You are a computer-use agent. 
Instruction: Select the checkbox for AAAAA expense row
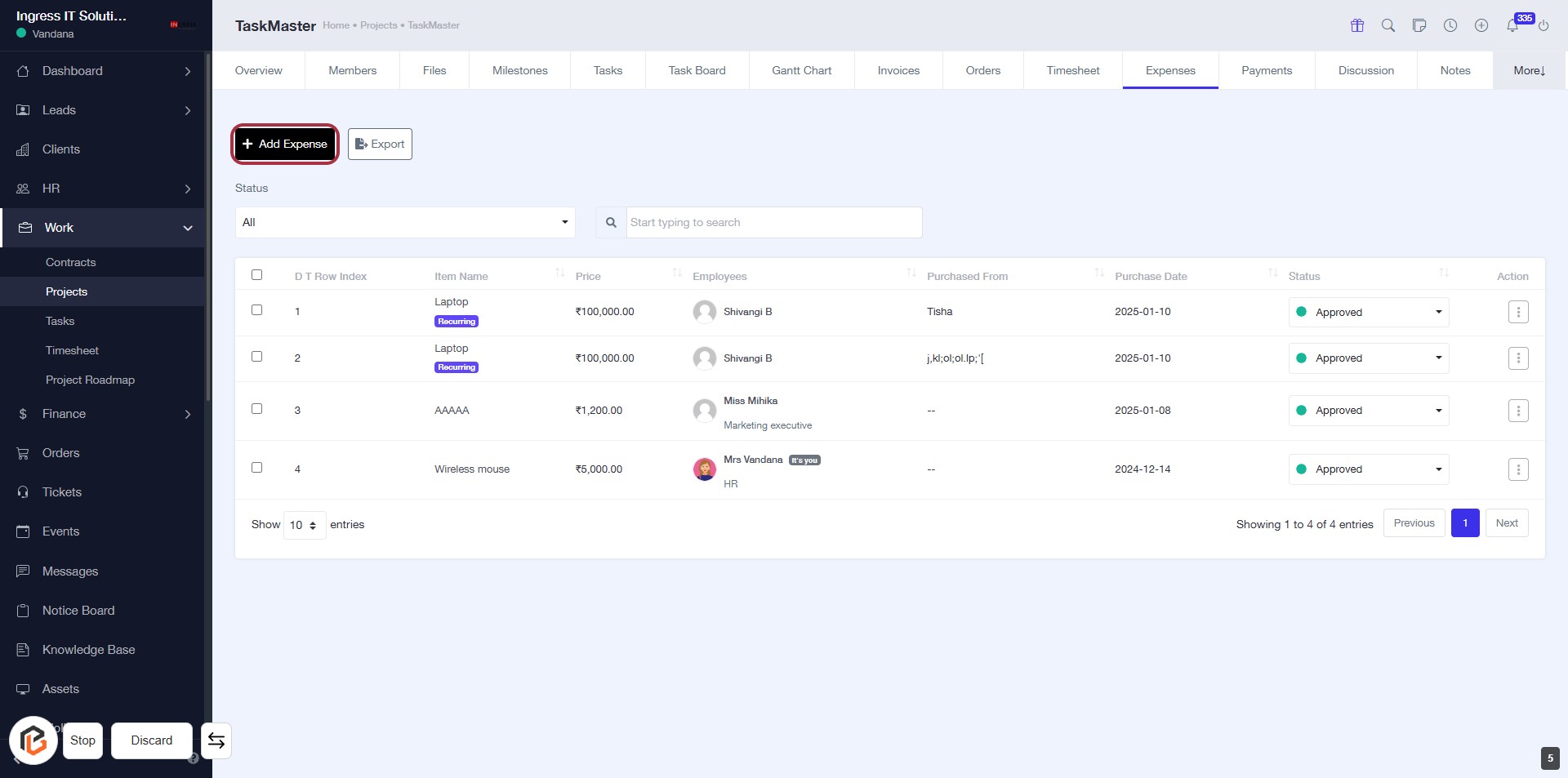(x=257, y=409)
